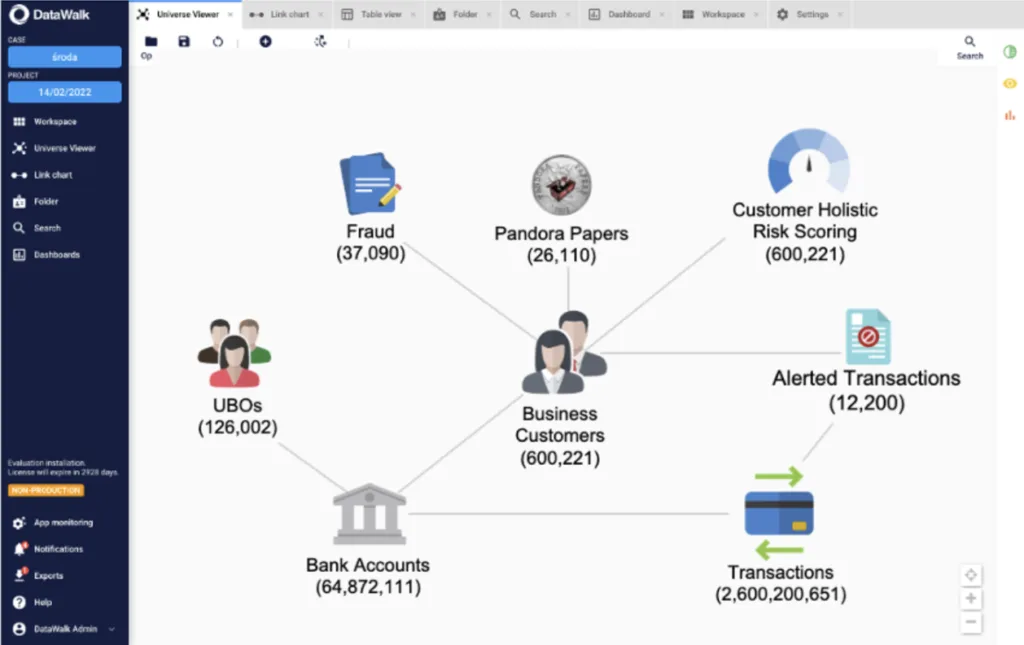Save the universe with the floppy icon
Viewport: 1024px width, 645px height.
[x=184, y=42]
